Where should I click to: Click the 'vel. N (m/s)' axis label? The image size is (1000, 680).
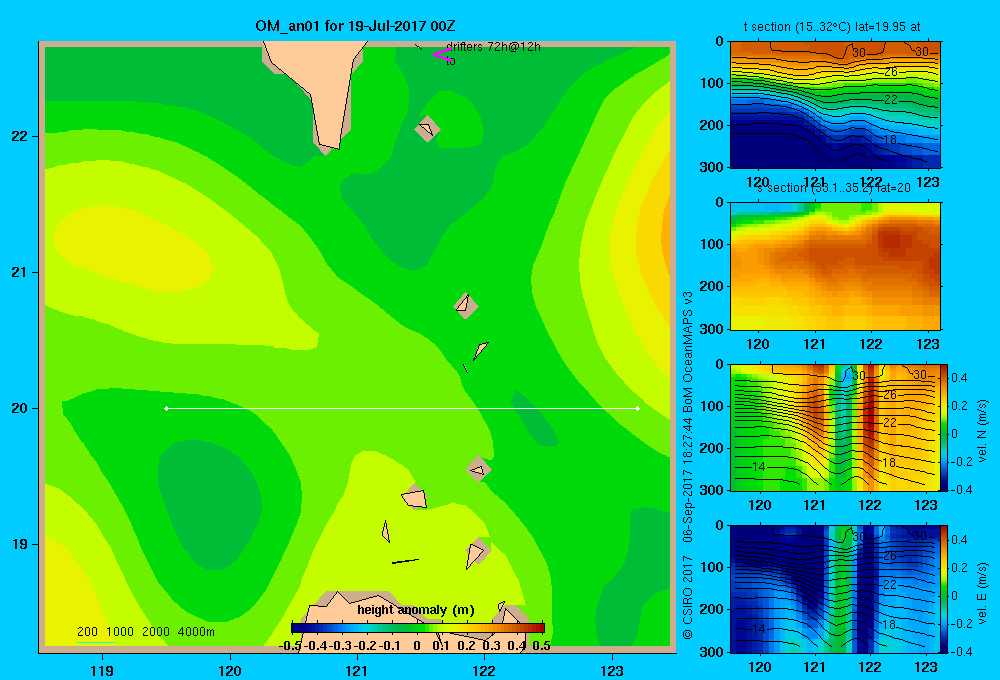point(982,431)
